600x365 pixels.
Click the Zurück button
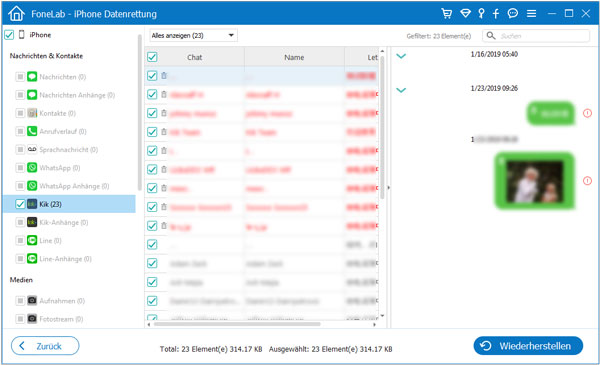coord(45,346)
